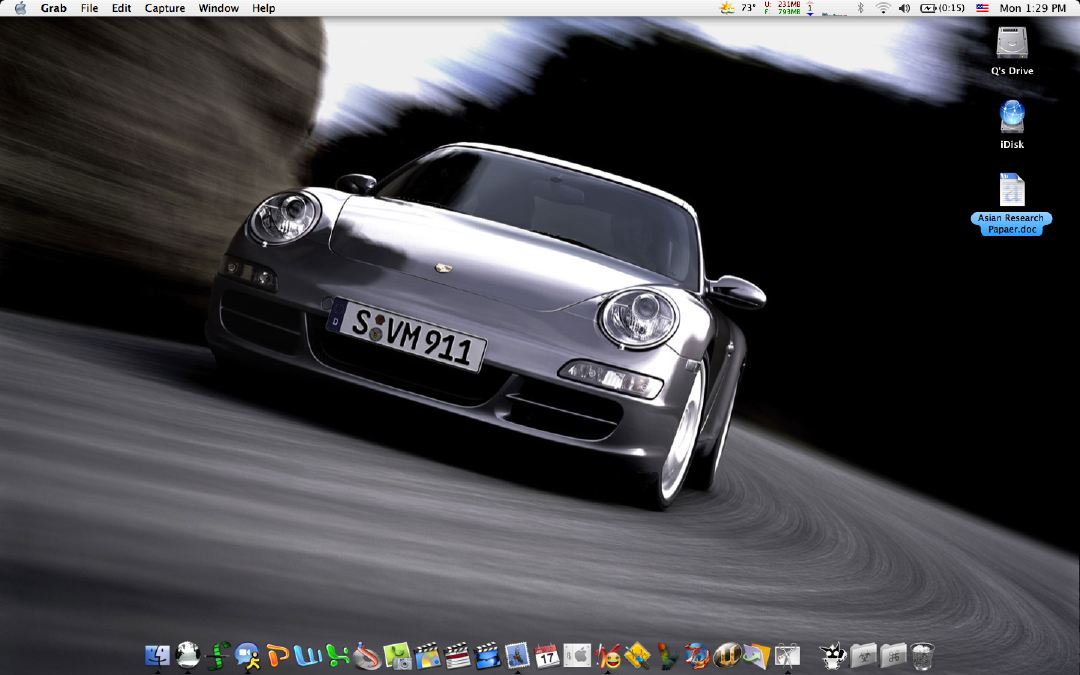Screen dimensions: 1080x675
Task: Open the Wi-Fi status menu
Action: pos(883,8)
